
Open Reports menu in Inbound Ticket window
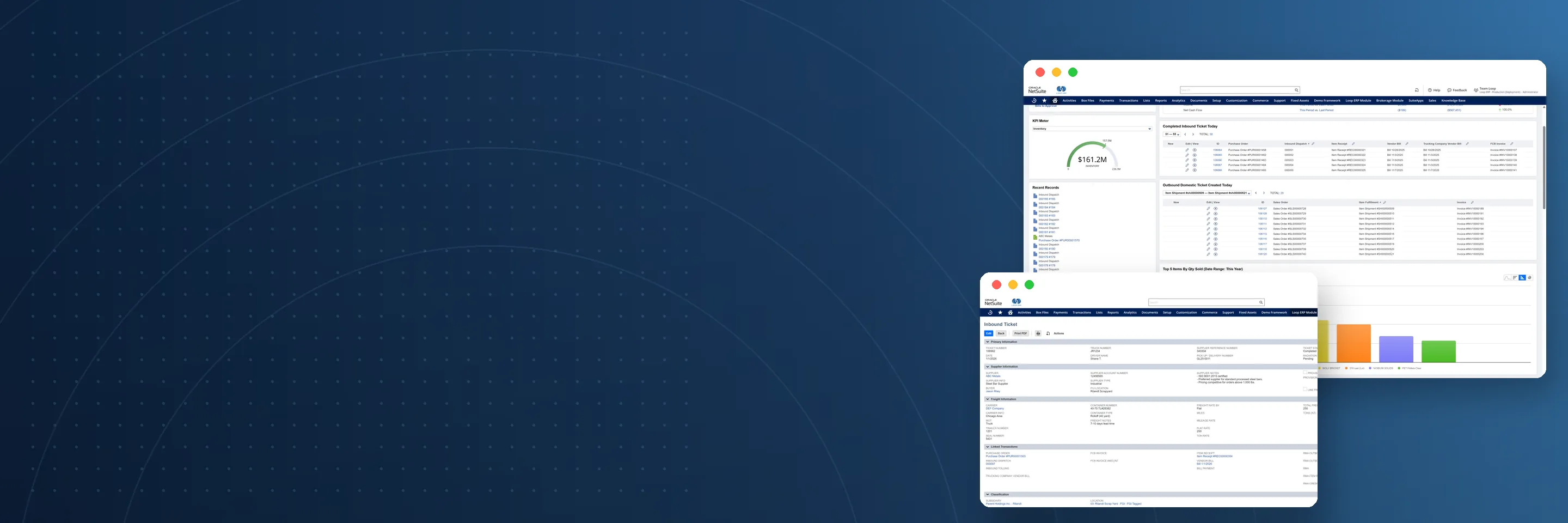(x=1113, y=313)
